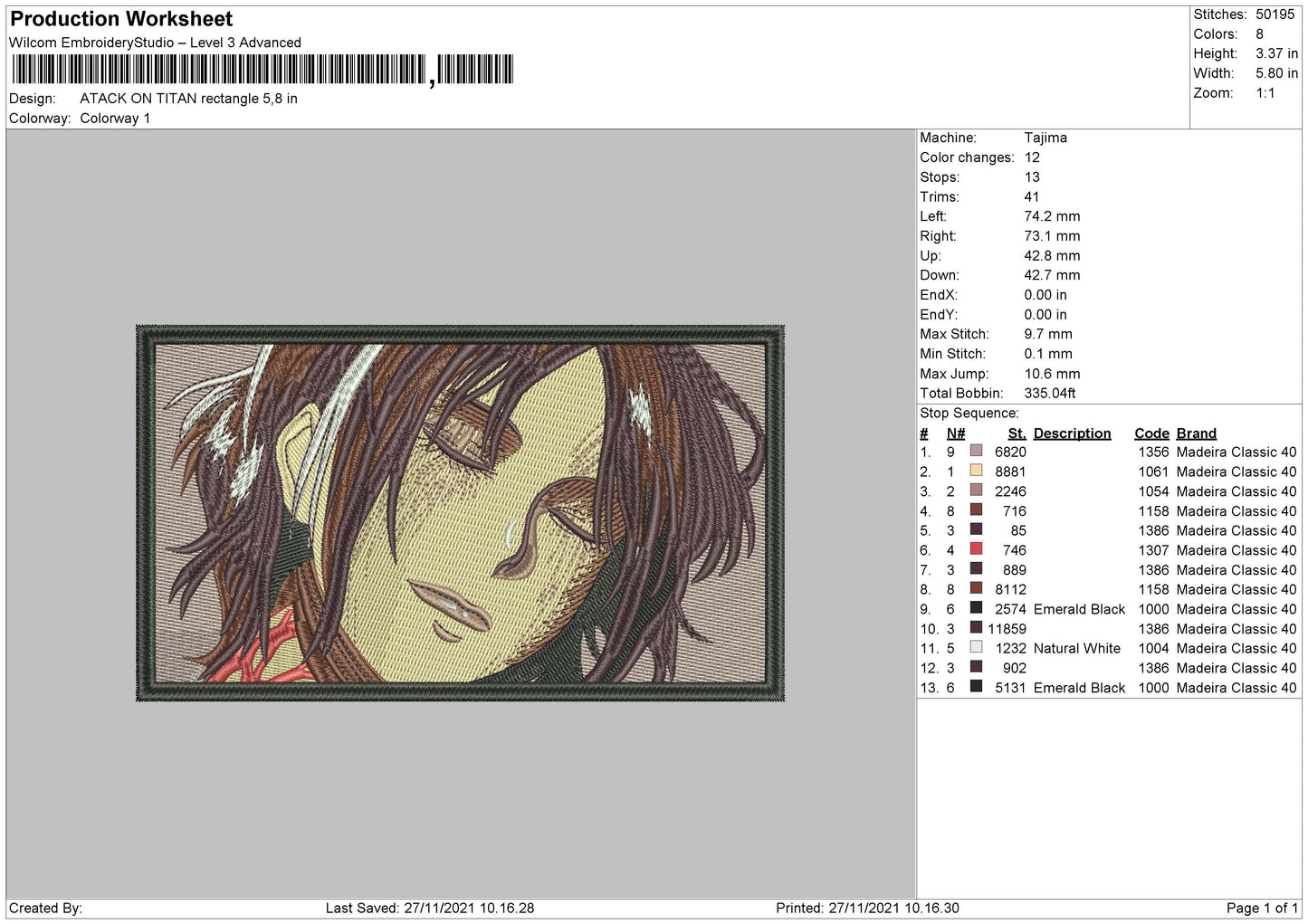
Task: Click the barcode under the Wilcom title
Action: click(x=263, y=70)
